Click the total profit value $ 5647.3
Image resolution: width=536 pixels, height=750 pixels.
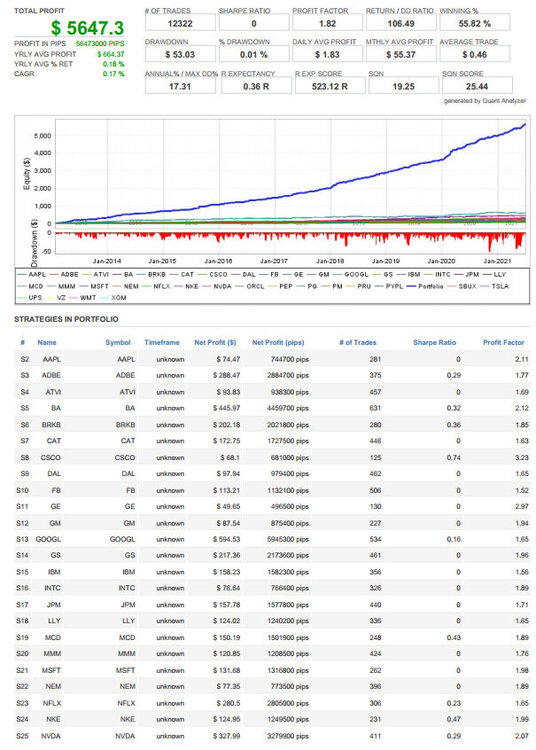click(88, 28)
